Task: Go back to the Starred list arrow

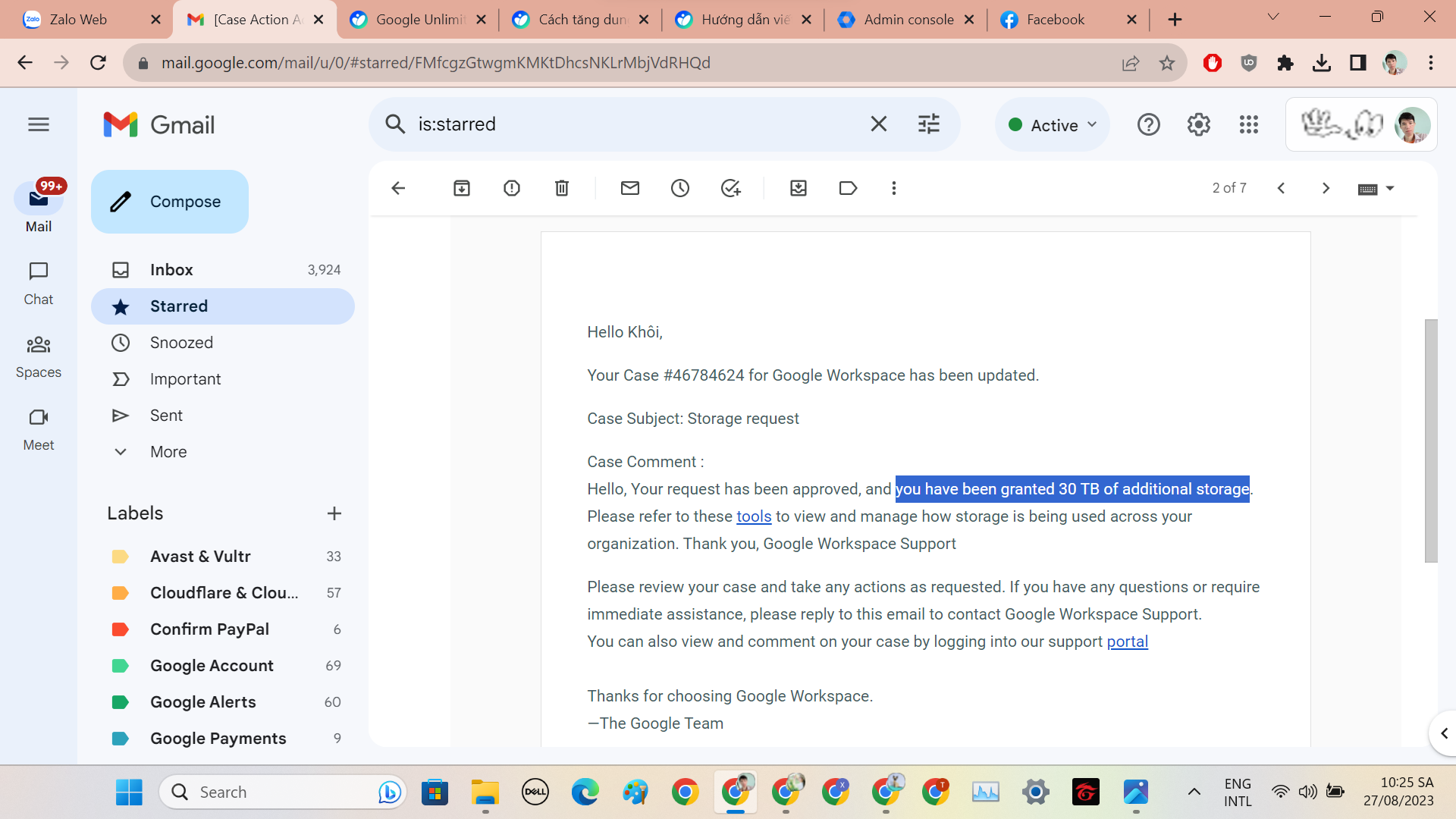Action: tap(398, 188)
